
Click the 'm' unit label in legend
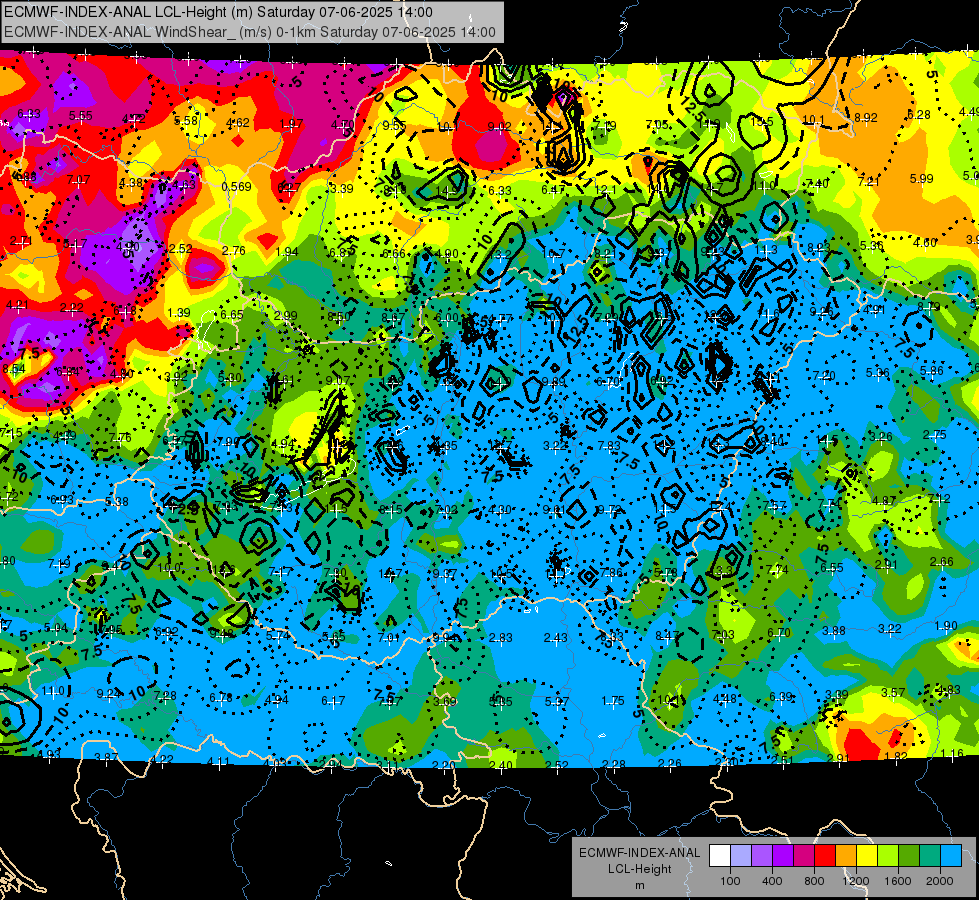tap(639, 886)
